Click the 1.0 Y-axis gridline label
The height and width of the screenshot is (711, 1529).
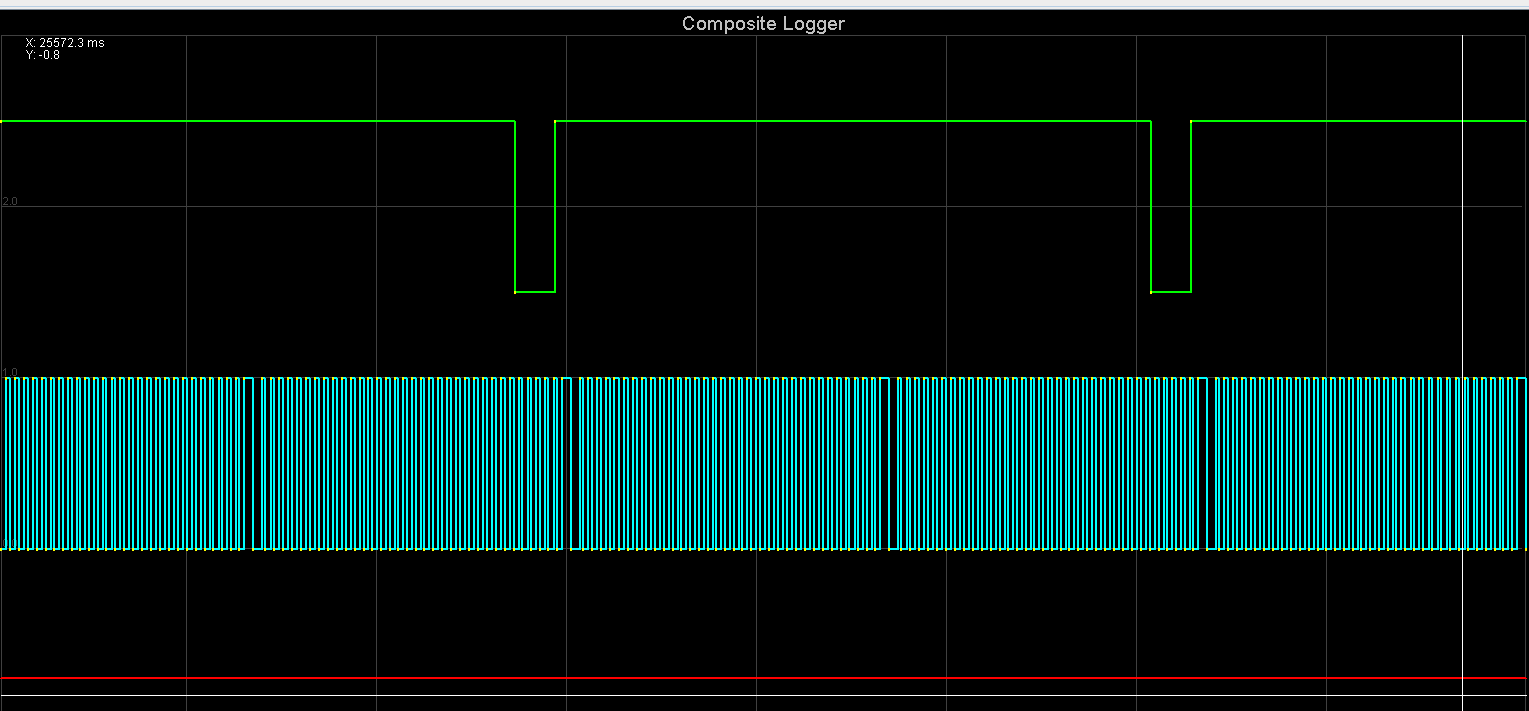pos(10,372)
